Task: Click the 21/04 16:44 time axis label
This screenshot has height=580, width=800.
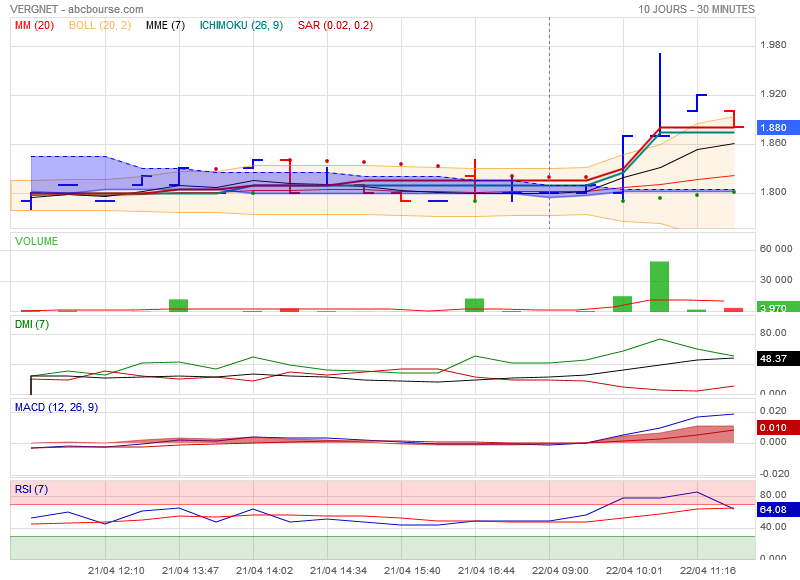Action: click(x=486, y=570)
